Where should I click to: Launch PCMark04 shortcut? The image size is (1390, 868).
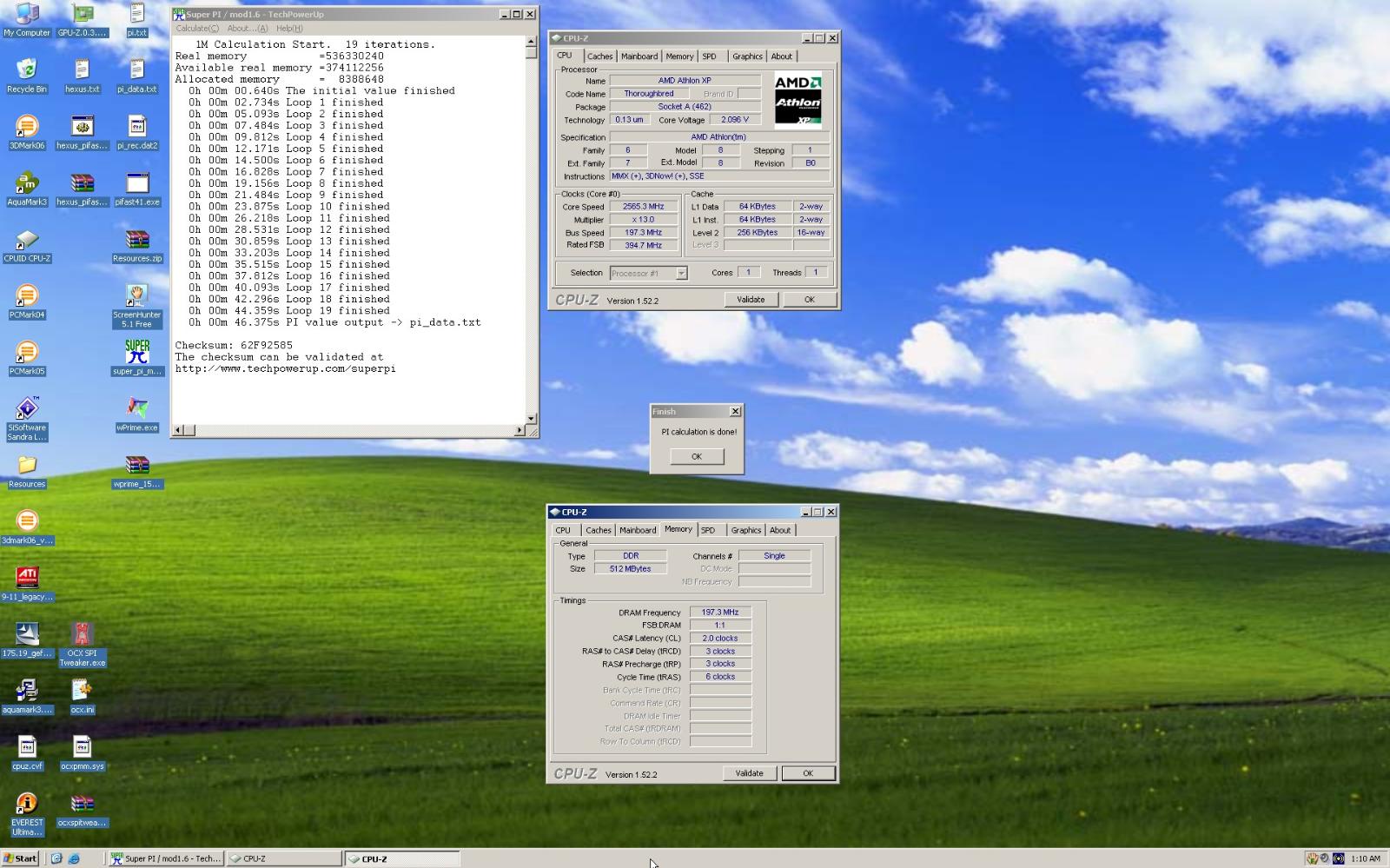tap(27, 301)
